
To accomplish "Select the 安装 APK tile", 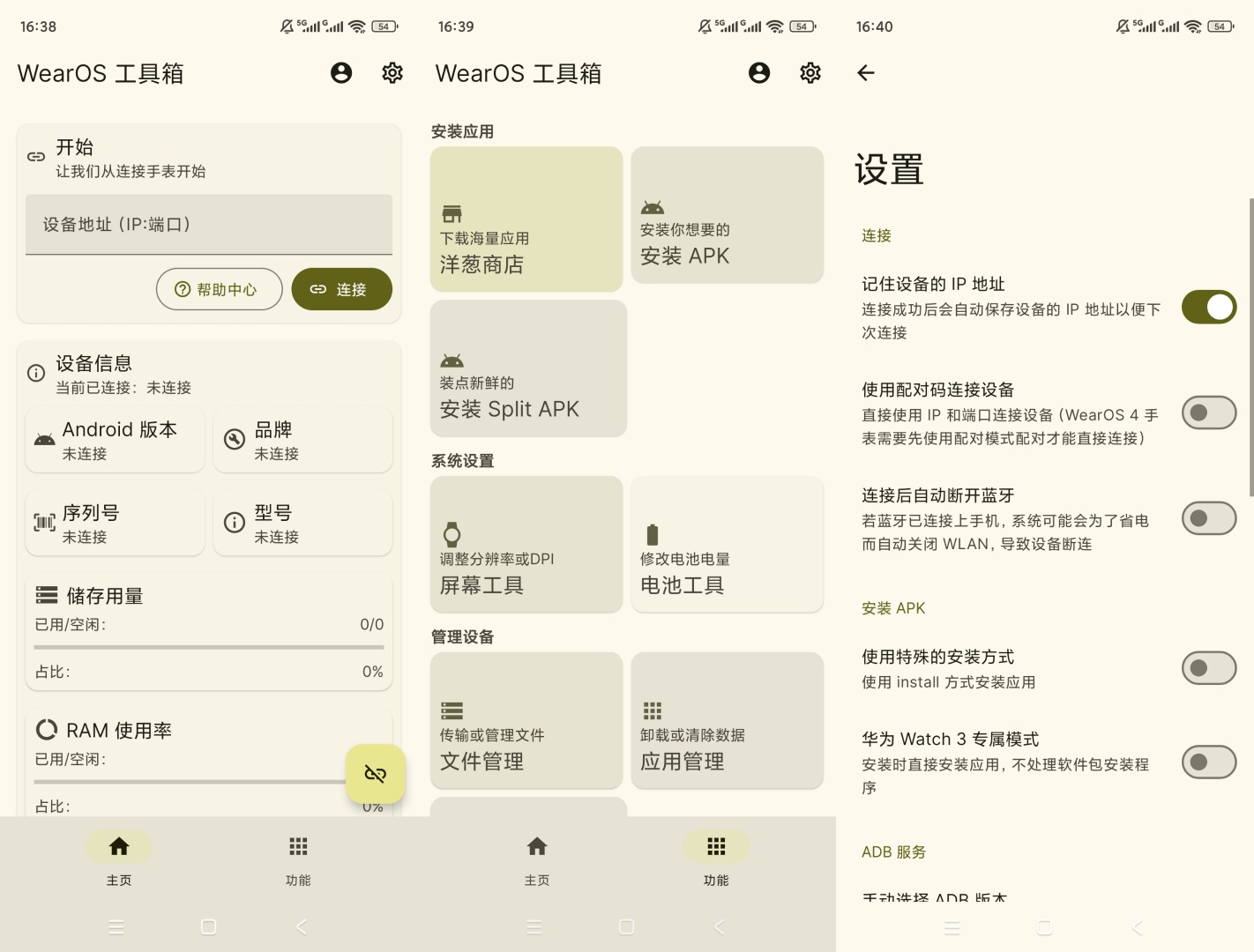I will 726,215.
